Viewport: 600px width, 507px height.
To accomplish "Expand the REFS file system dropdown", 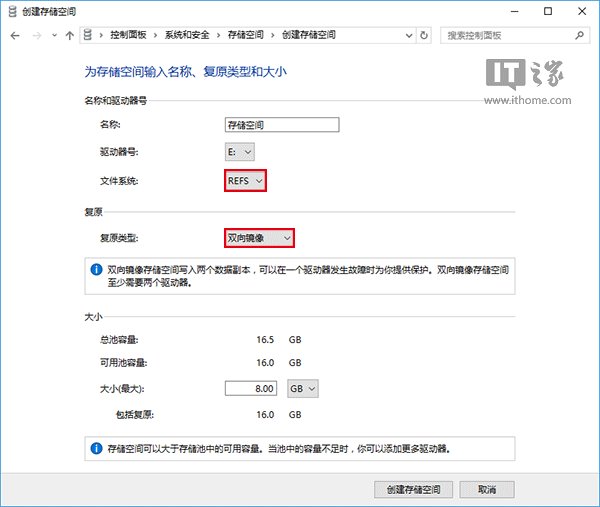I will 246,180.
